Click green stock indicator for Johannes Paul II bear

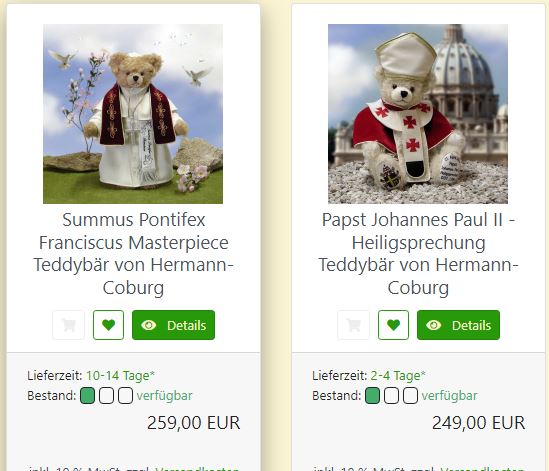(x=373, y=396)
